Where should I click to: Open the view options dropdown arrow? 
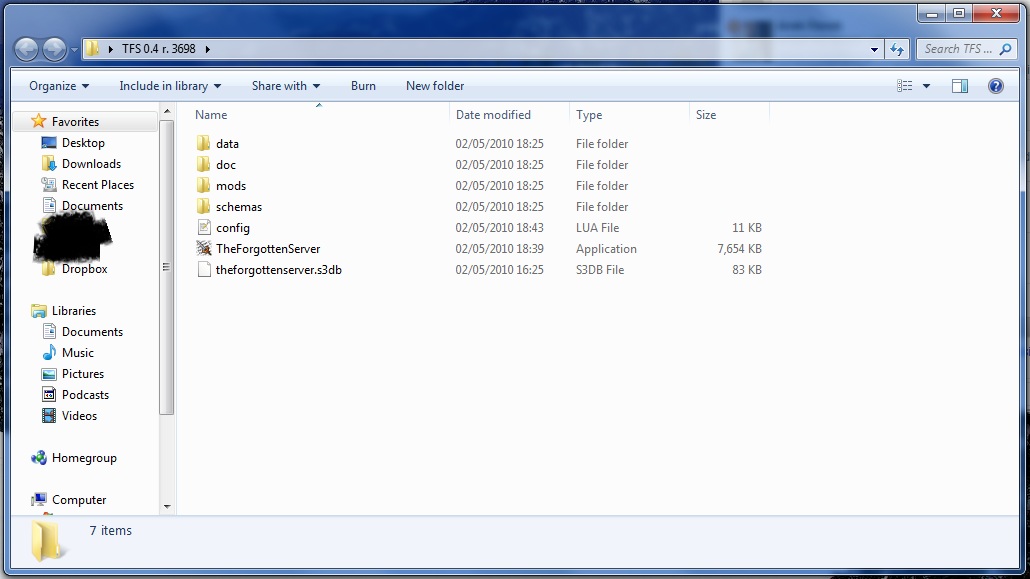coord(926,86)
